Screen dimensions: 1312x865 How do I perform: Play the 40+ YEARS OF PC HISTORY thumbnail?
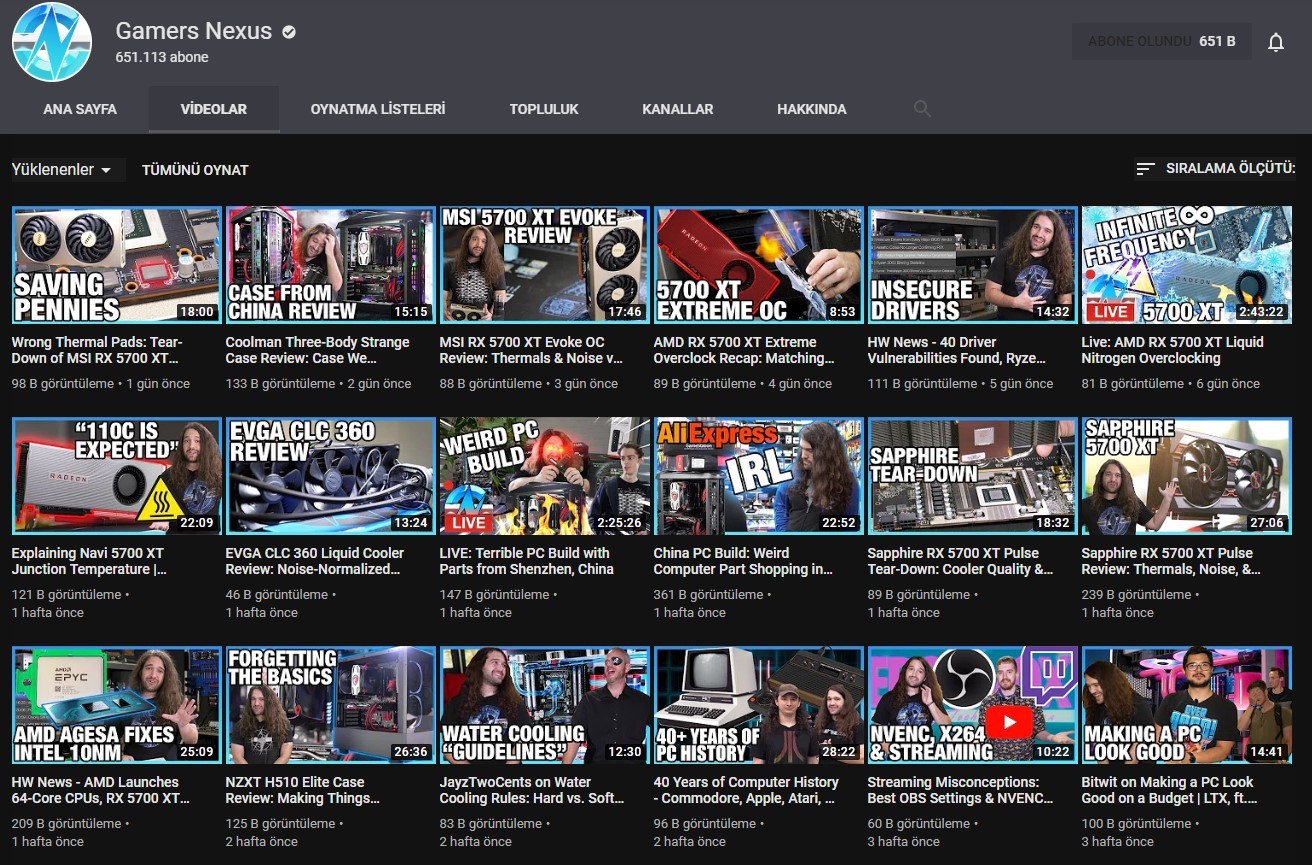pyautogui.click(x=758, y=705)
